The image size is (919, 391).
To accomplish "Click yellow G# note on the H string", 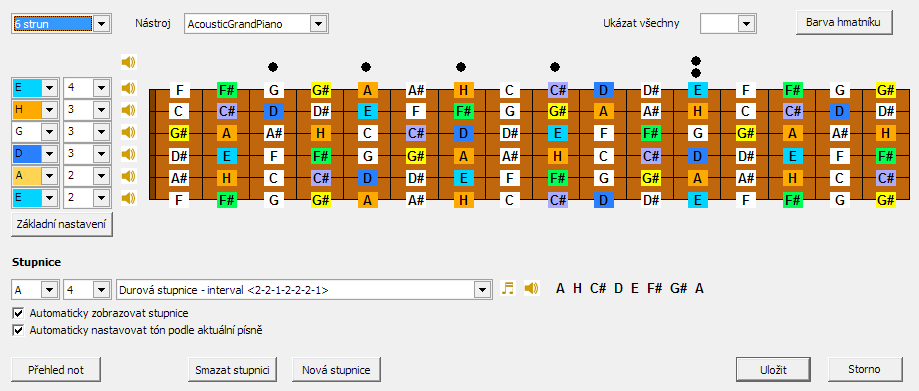I will (x=558, y=111).
